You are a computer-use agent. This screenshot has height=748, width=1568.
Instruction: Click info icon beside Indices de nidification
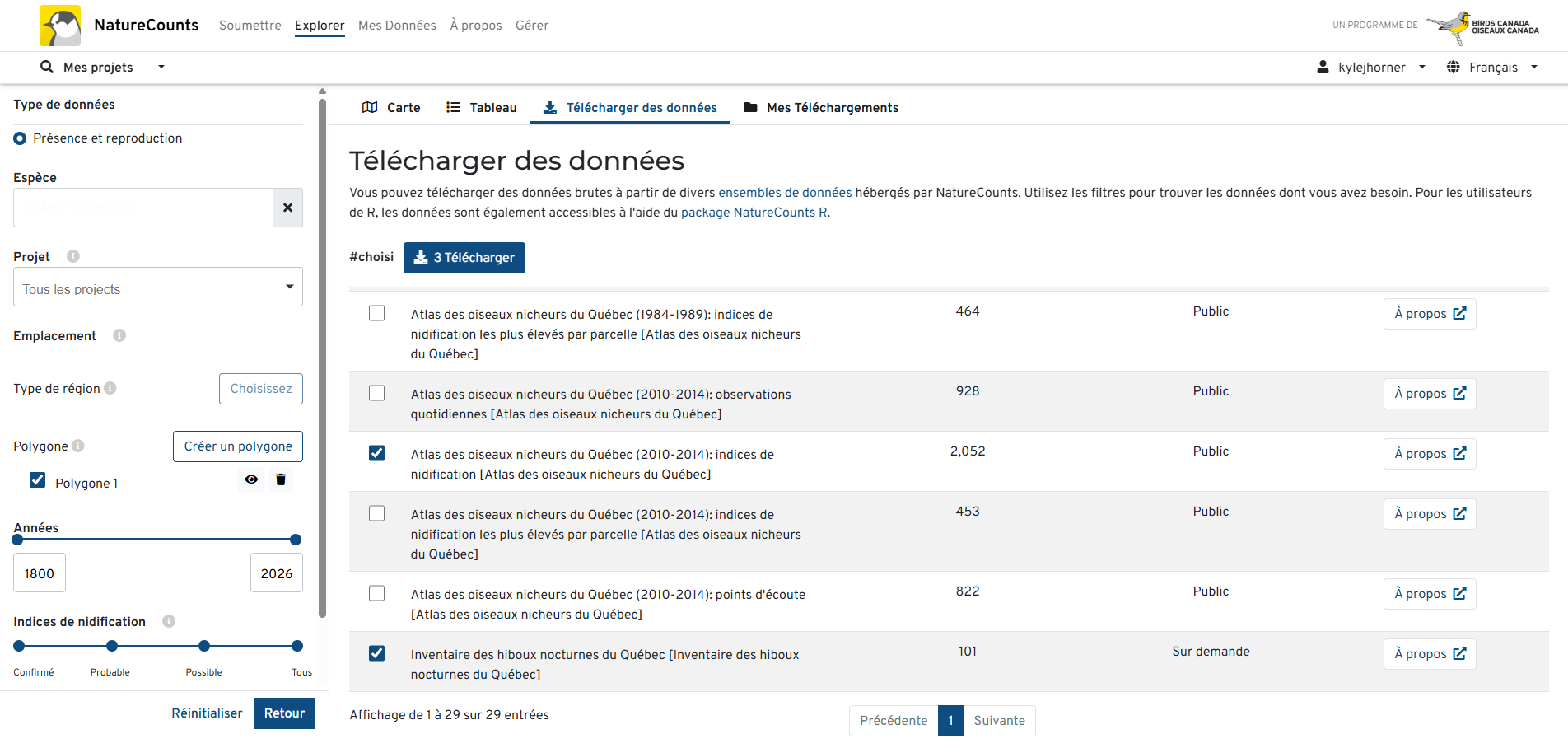pyautogui.click(x=169, y=621)
